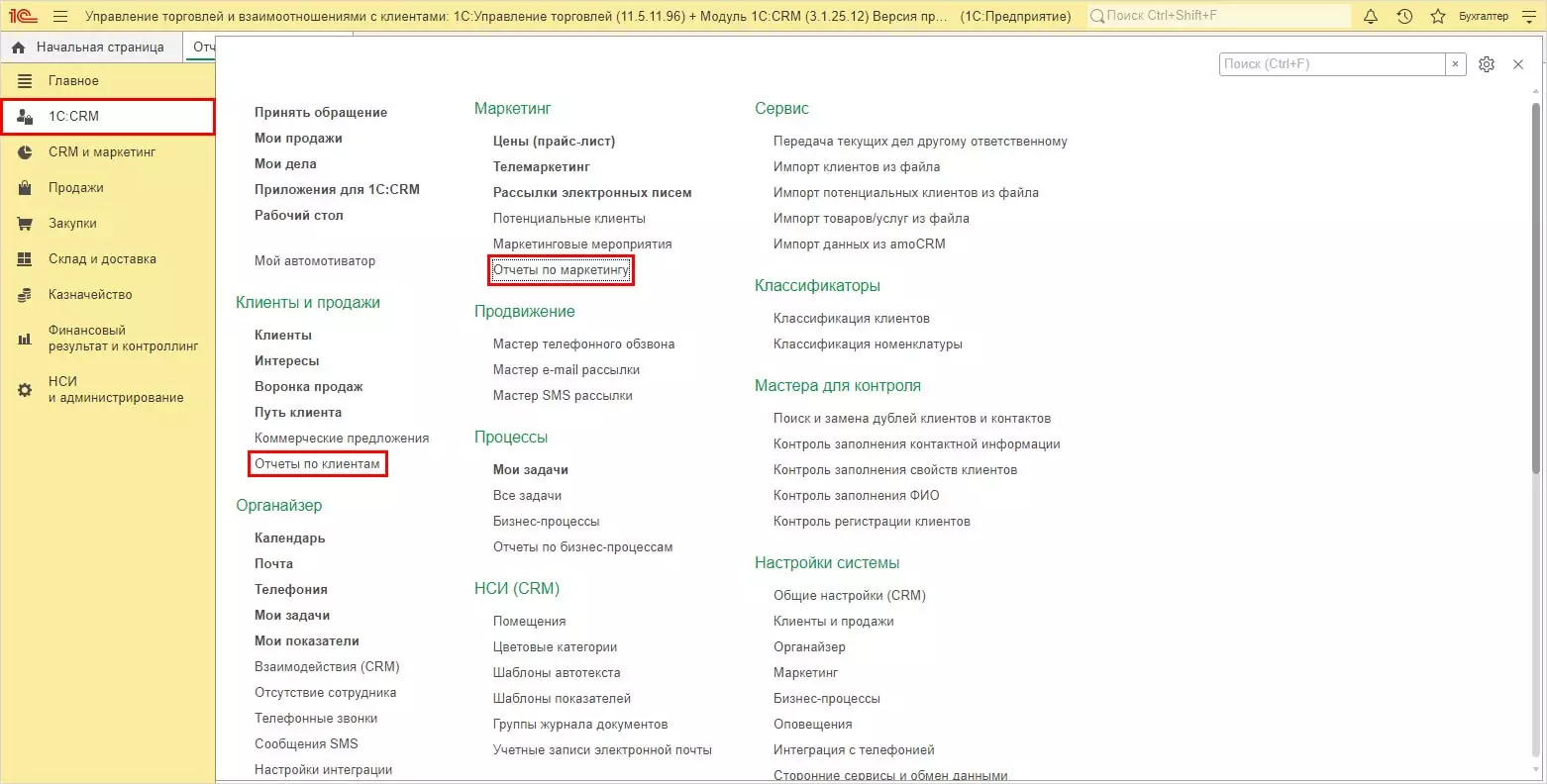Open the Календарь

(x=290, y=538)
